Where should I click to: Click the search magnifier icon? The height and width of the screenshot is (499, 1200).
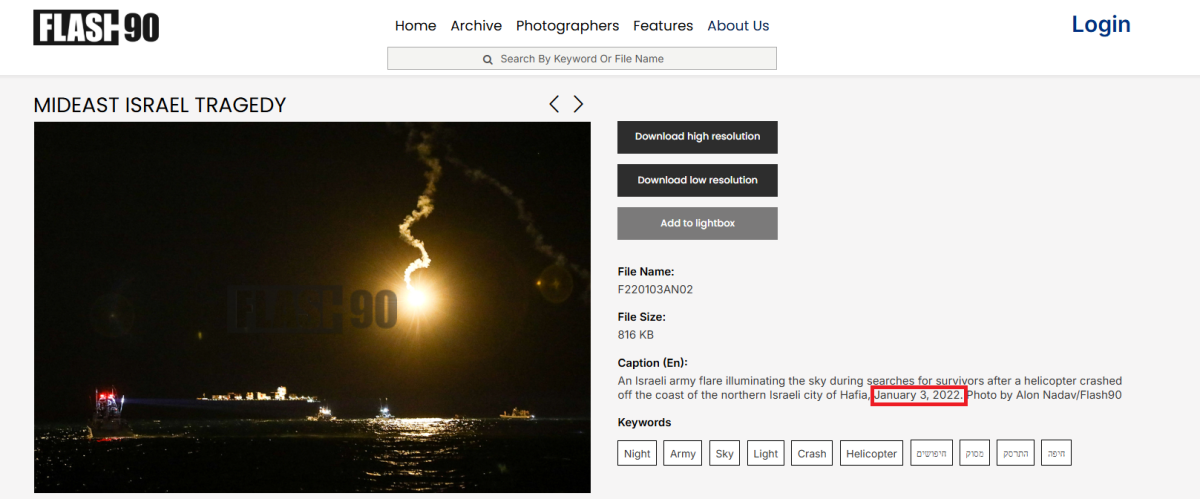coord(488,59)
